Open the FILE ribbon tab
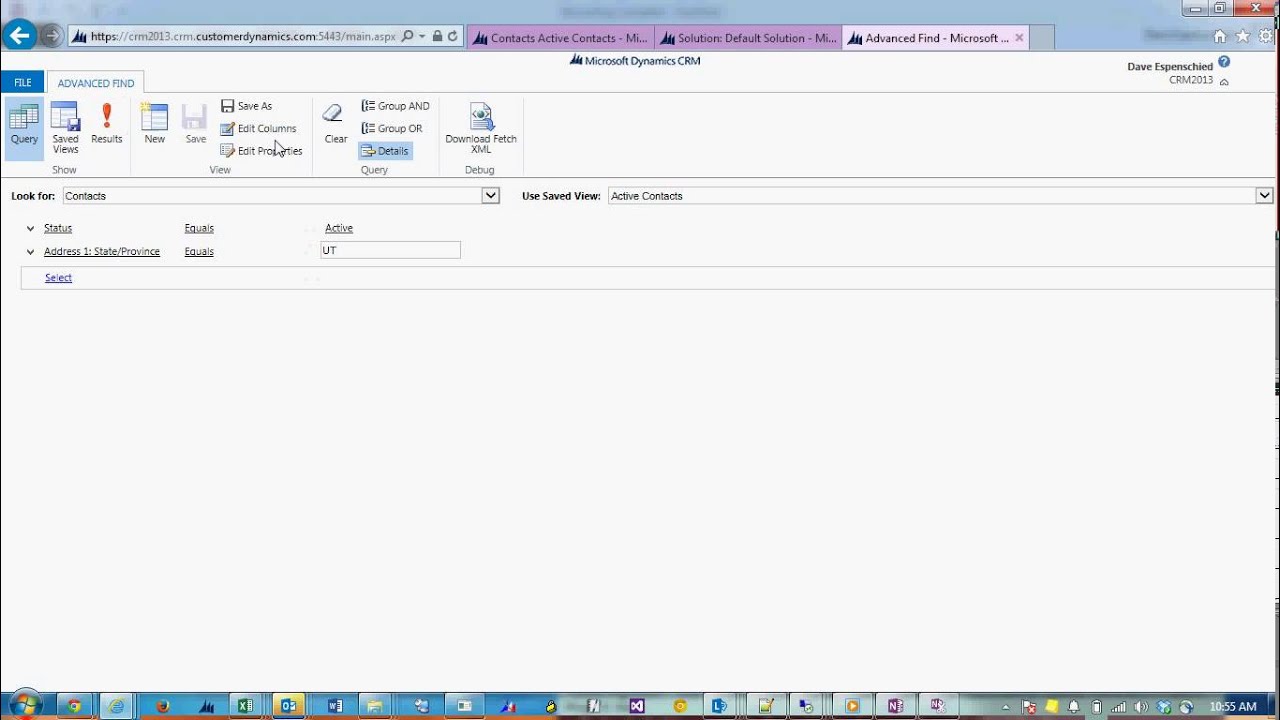Screen dimensions: 1280x720 [22, 83]
